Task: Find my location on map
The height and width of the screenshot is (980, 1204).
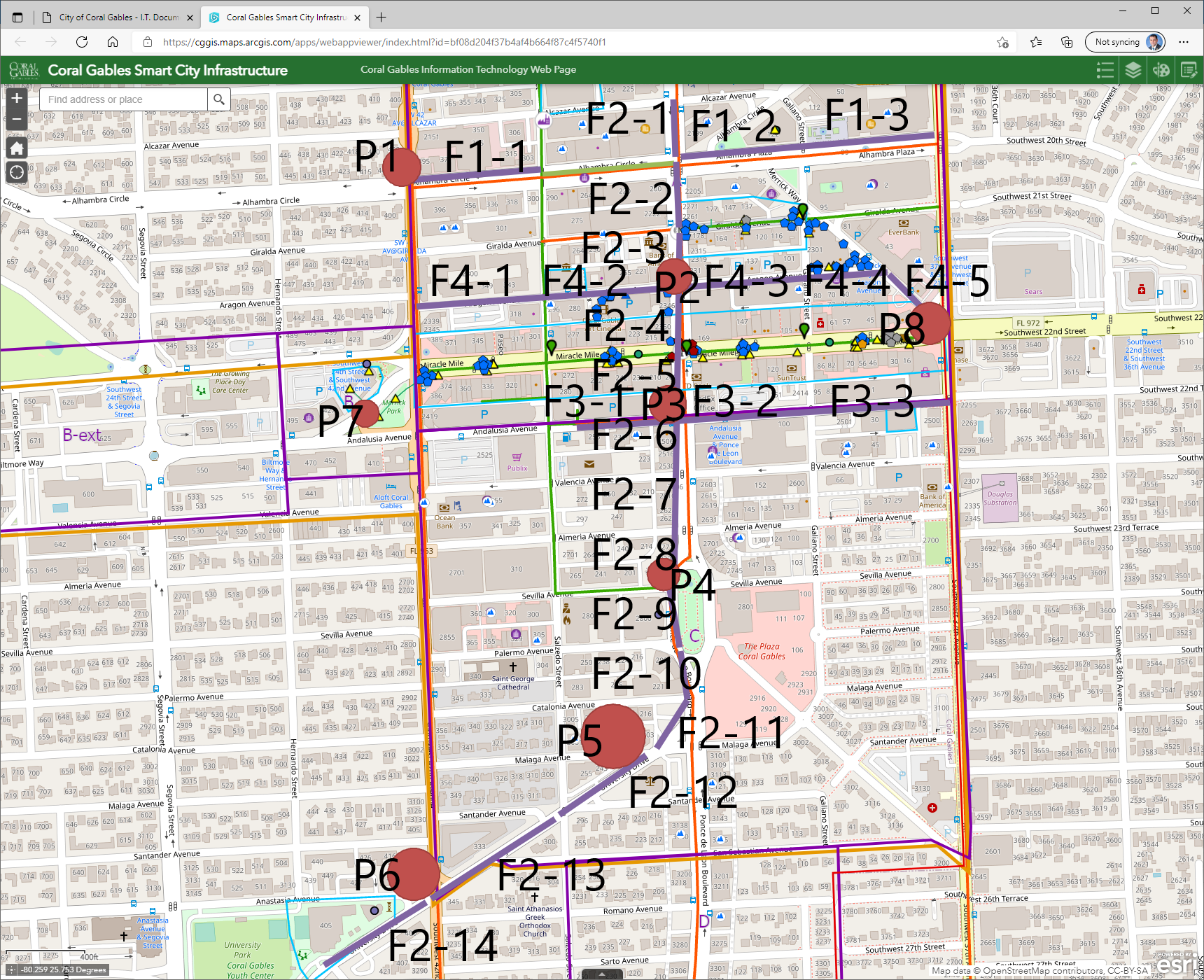Action: click(x=17, y=172)
